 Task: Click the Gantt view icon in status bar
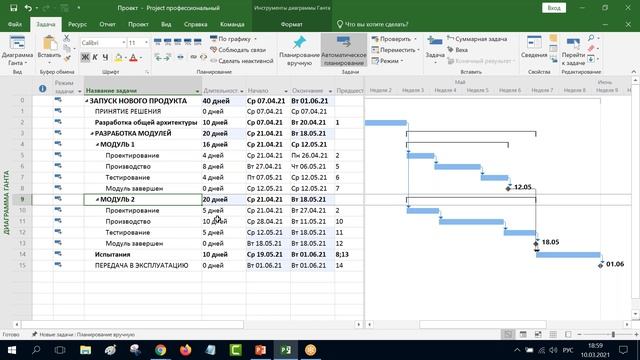[508, 334]
